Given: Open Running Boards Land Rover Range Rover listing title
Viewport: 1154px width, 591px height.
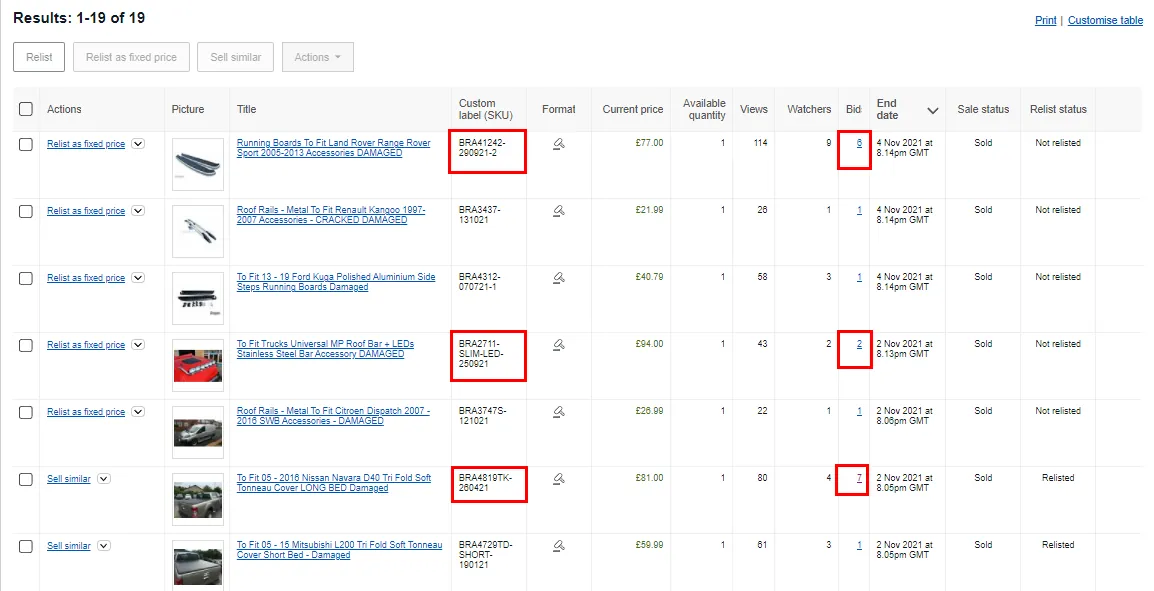Looking at the screenshot, I should click(x=333, y=148).
